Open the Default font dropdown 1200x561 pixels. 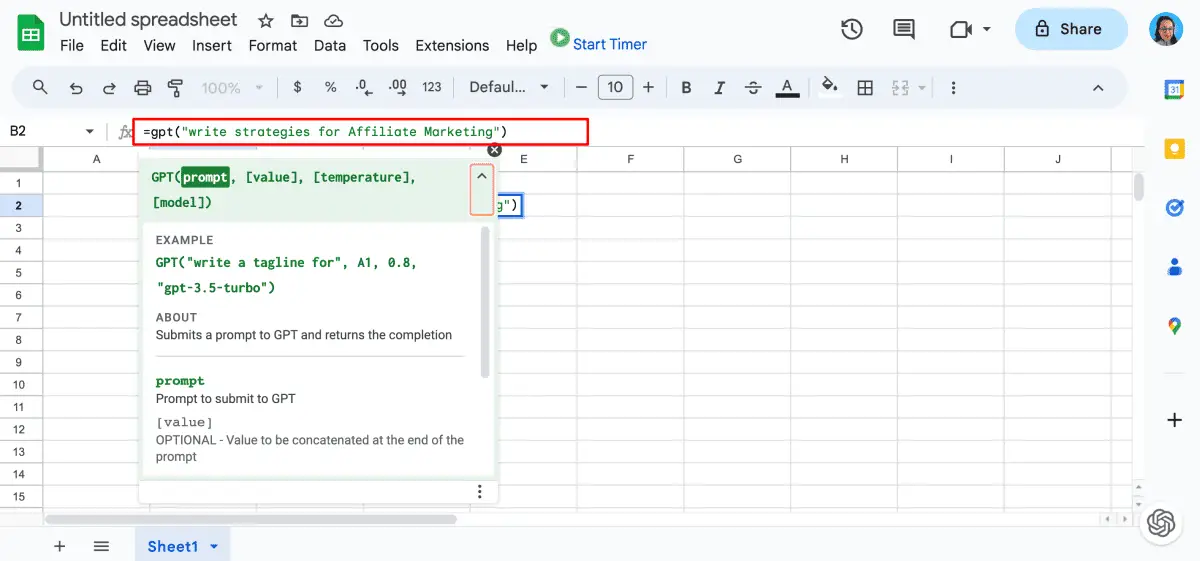pos(510,87)
